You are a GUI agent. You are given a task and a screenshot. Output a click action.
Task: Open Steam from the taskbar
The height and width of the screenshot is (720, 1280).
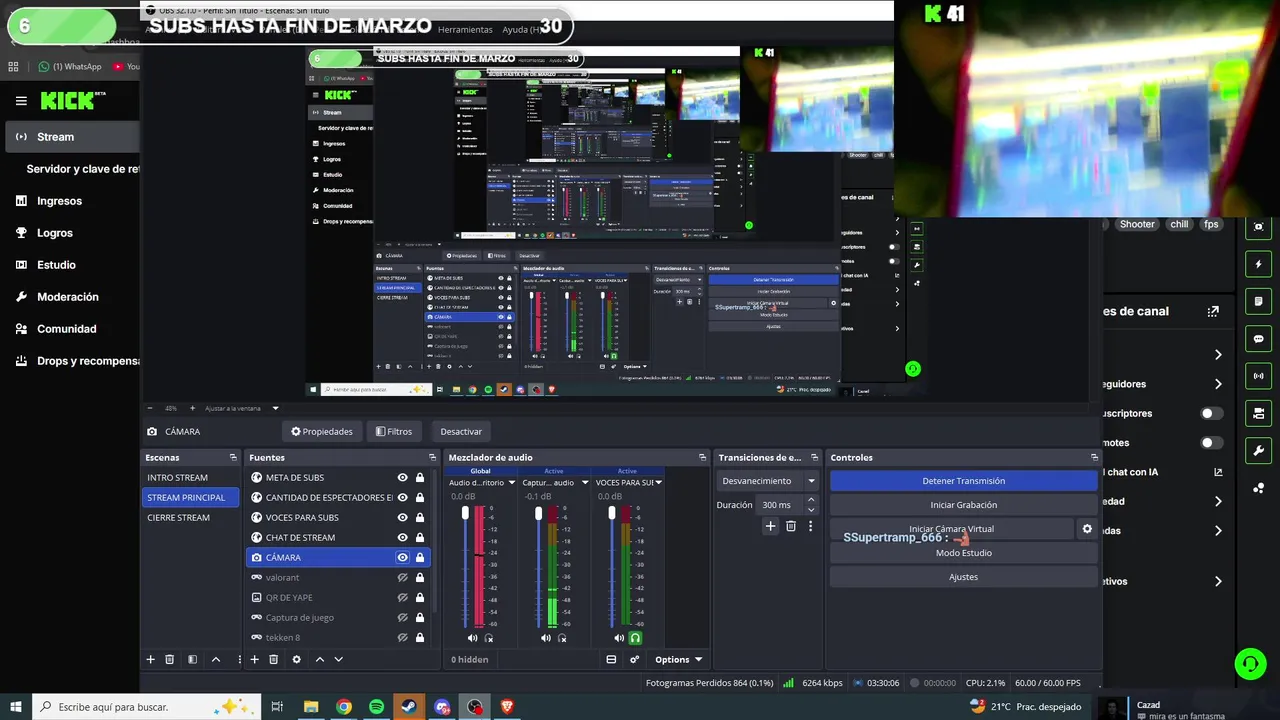point(409,707)
